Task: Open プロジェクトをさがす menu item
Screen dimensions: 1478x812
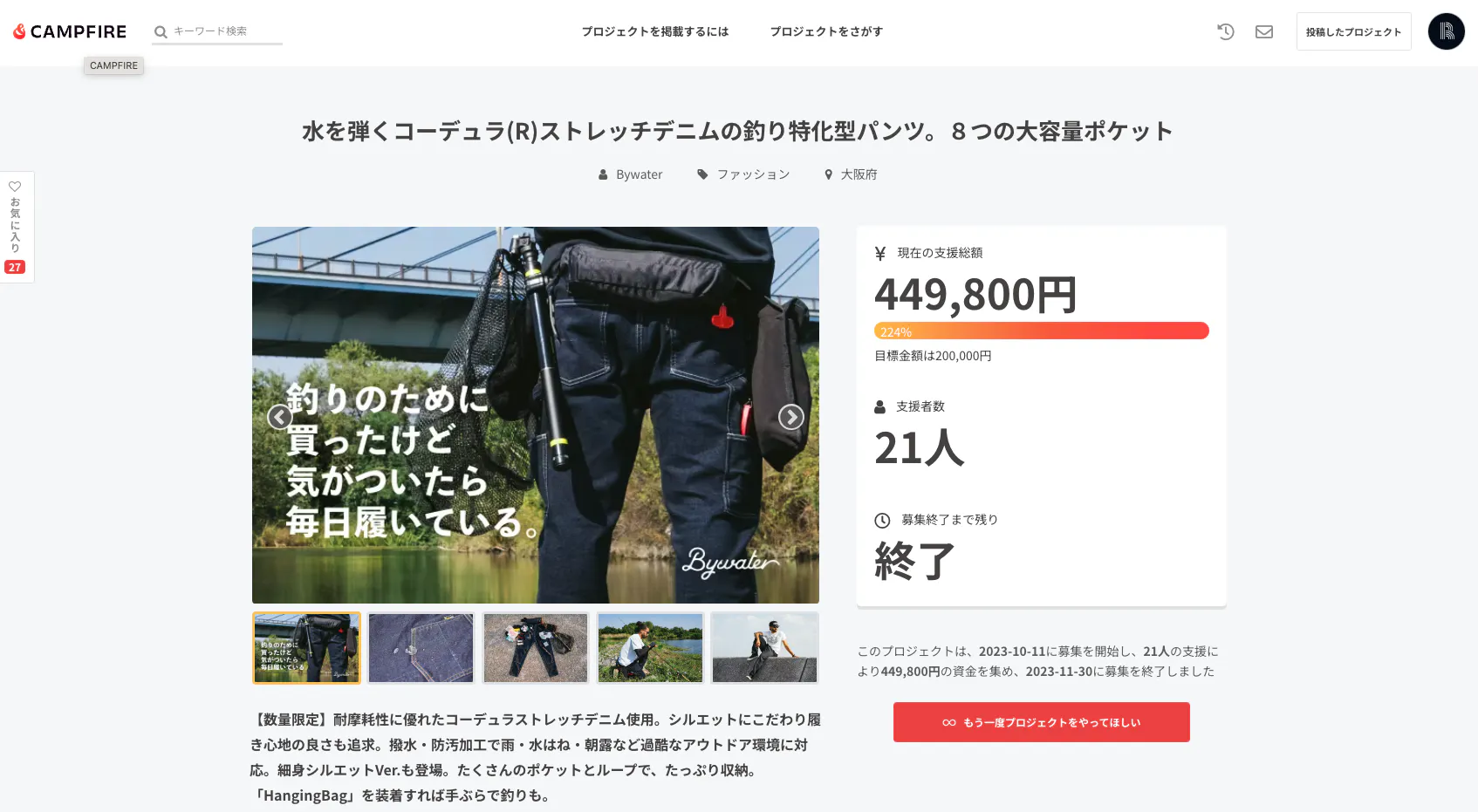Action: point(826,31)
